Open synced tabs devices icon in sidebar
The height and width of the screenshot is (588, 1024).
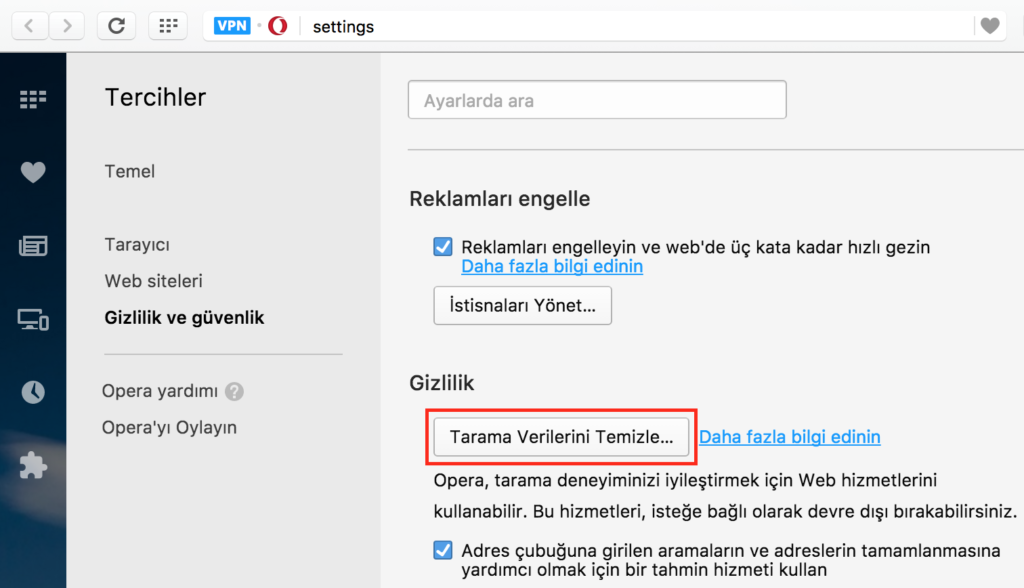(33, 320)
